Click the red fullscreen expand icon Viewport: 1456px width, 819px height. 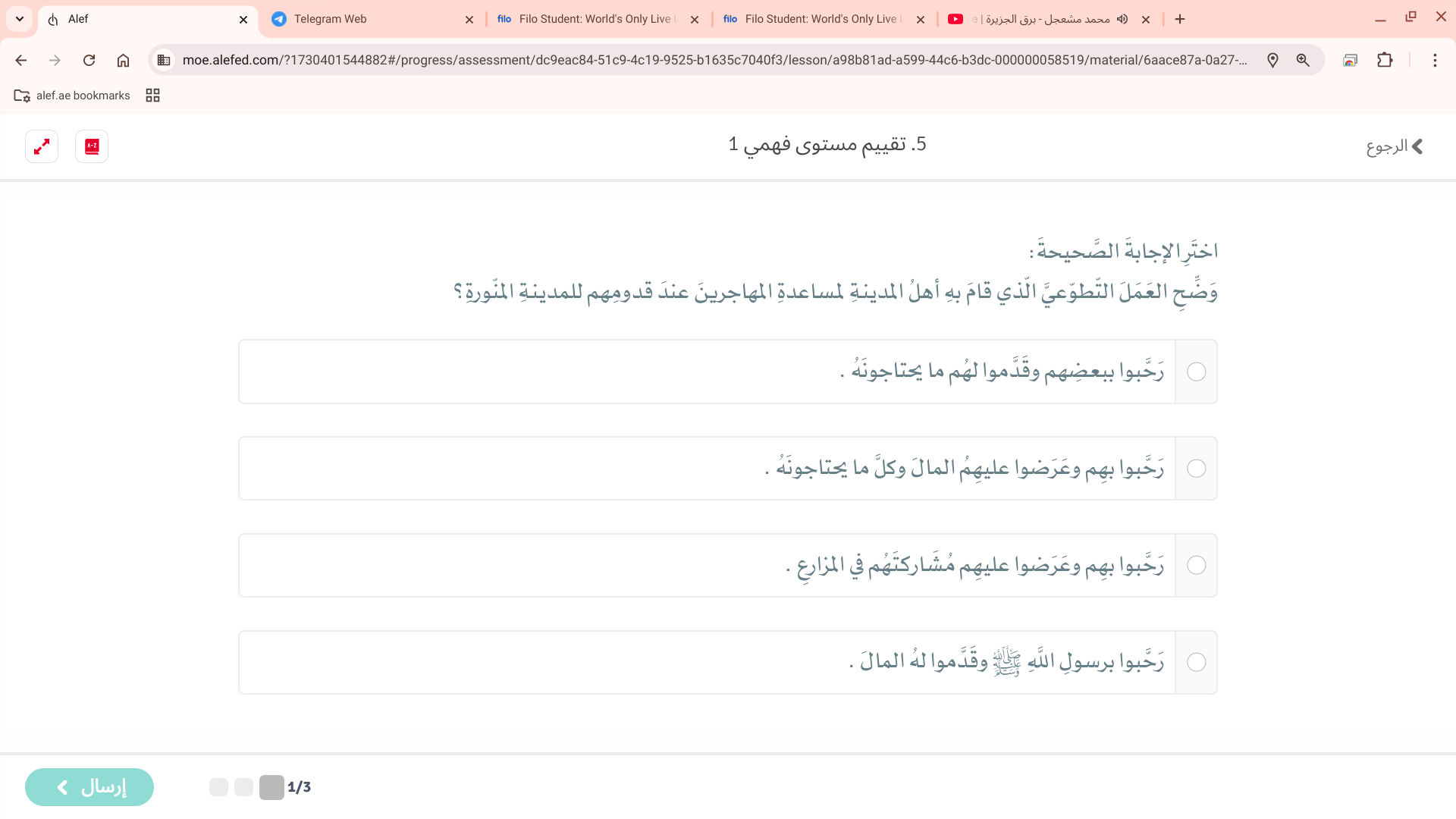tap(42, 146)
